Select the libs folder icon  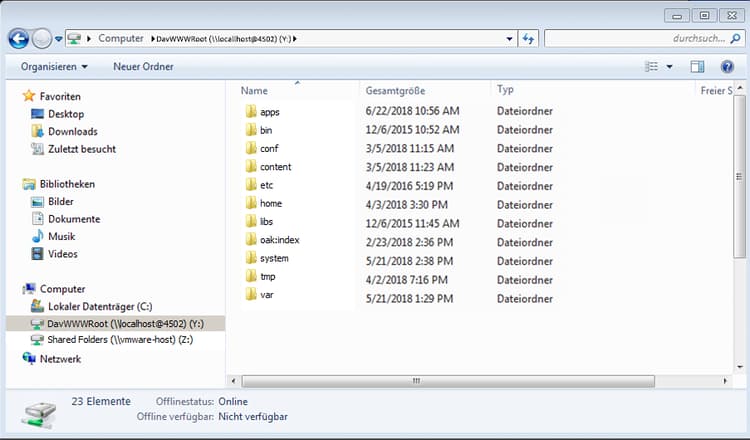pos(251,221)
